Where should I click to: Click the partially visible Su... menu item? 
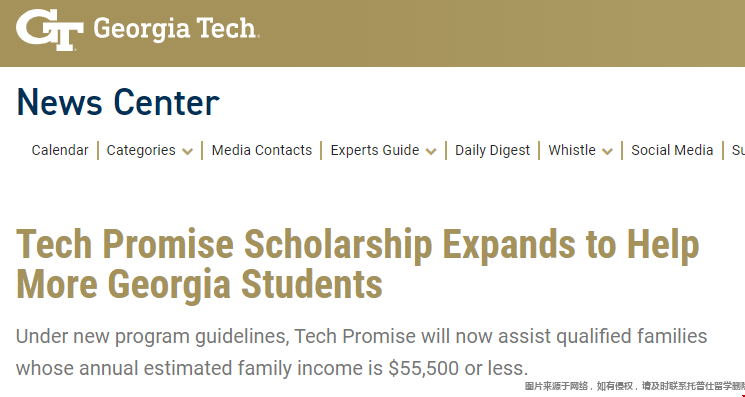pyautogui.click(x=738, y=150)
